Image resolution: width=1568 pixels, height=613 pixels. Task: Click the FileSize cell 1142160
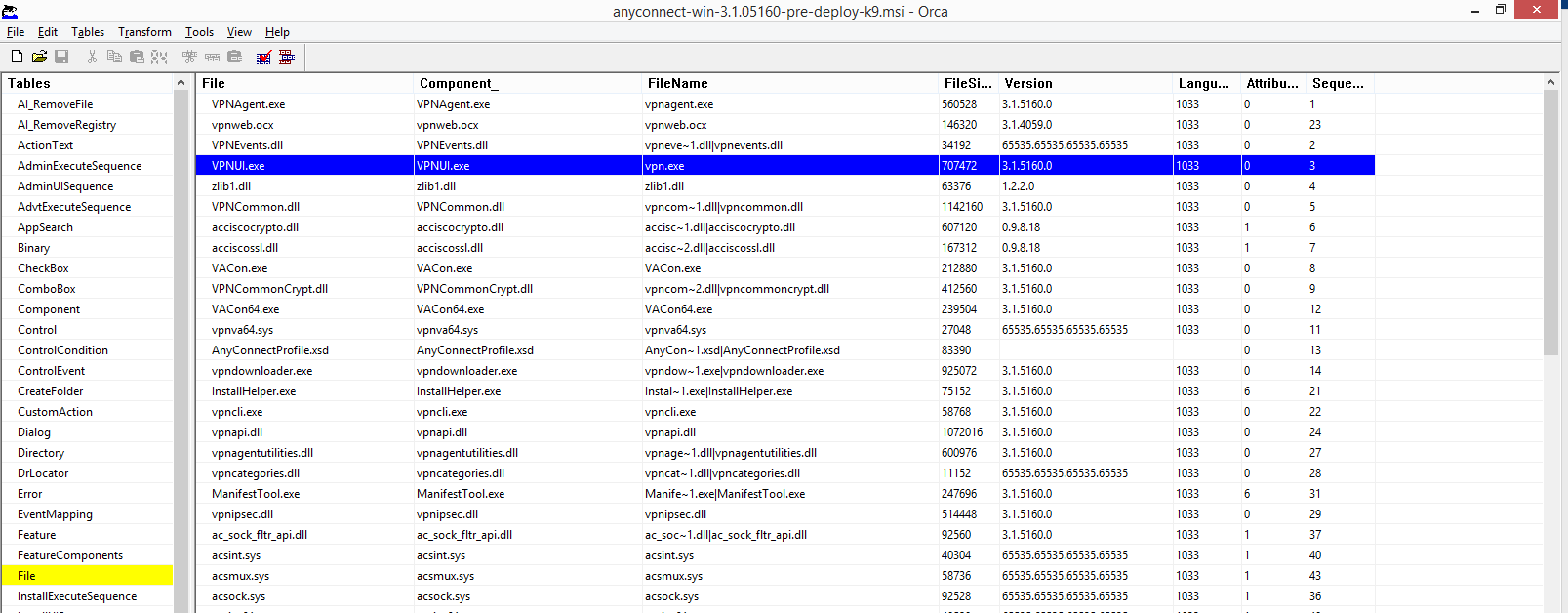click(962, 207)
